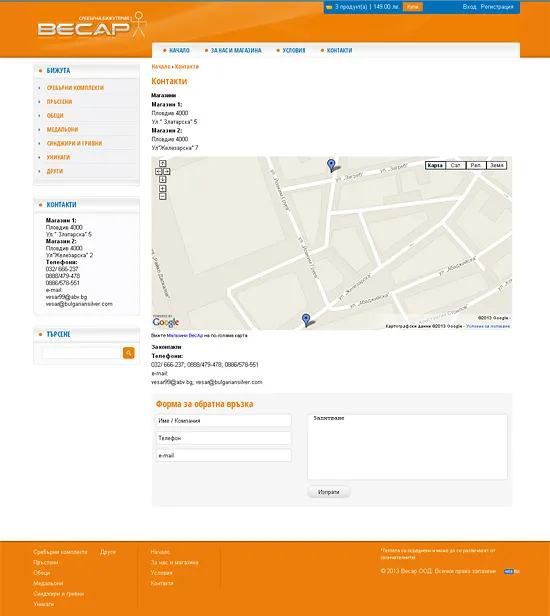Viewport: 550px width, 616px height.
Task: Switch map to Сат. satellite view
Action: coord(456,165)
